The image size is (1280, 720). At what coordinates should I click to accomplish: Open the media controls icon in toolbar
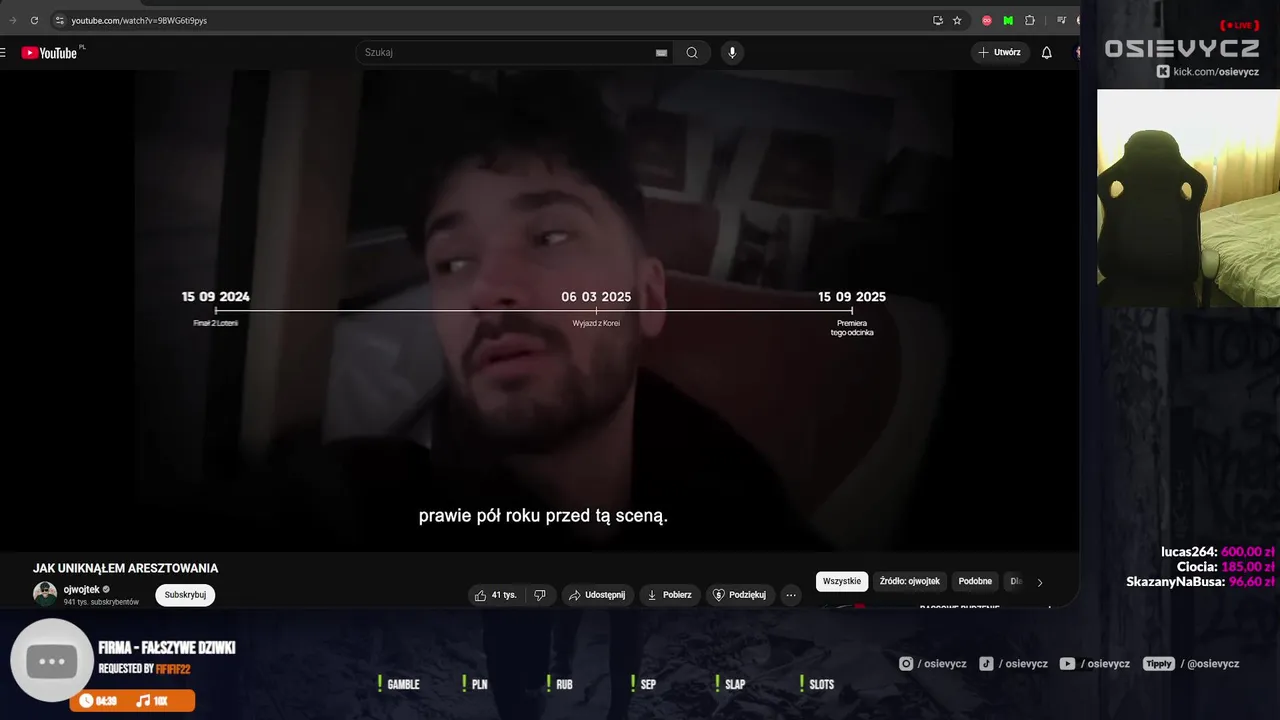[1061, 20]
